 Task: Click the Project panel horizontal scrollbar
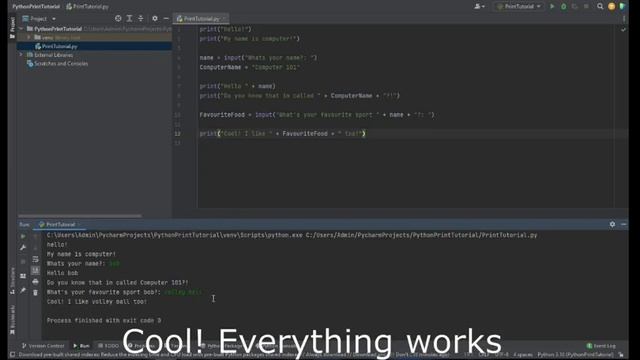[x=80, y=216]
